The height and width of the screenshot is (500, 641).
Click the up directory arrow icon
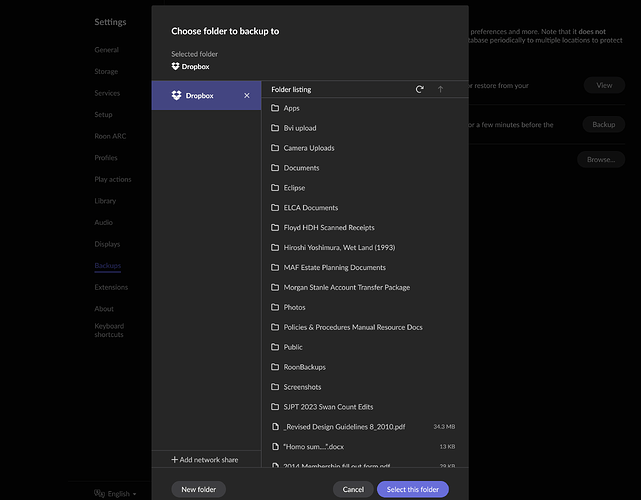pyautogui.click(x=440, y=89)
